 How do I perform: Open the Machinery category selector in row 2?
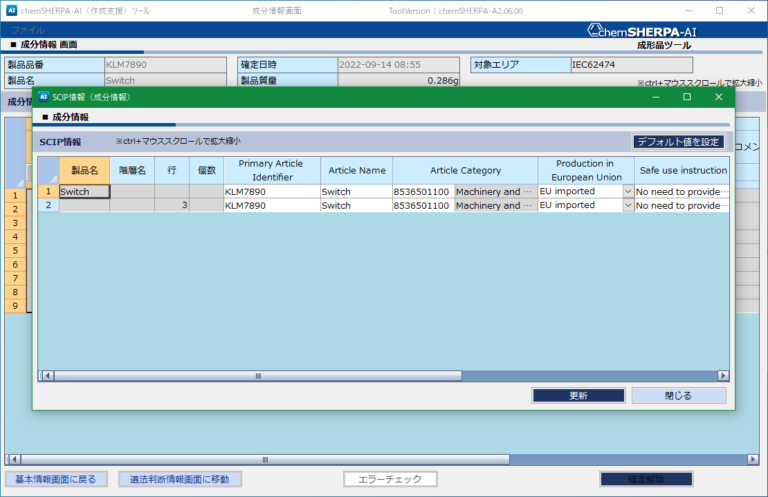pos(495,205)
